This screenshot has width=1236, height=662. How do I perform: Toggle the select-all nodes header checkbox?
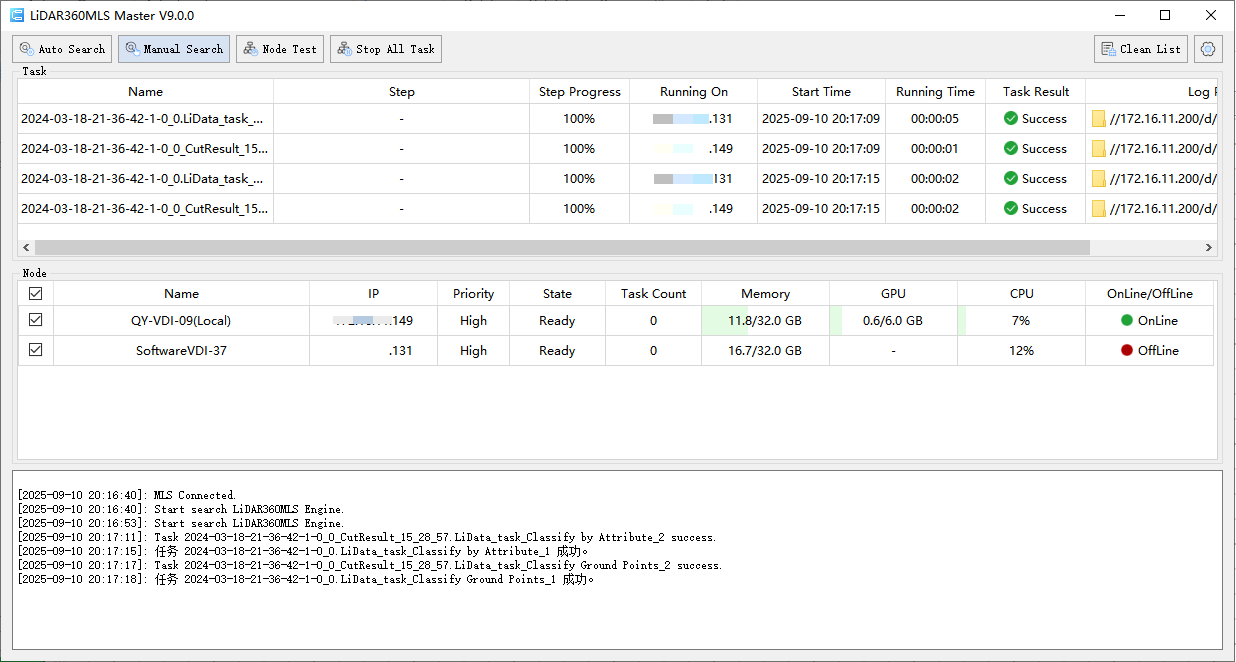[36, 294]
